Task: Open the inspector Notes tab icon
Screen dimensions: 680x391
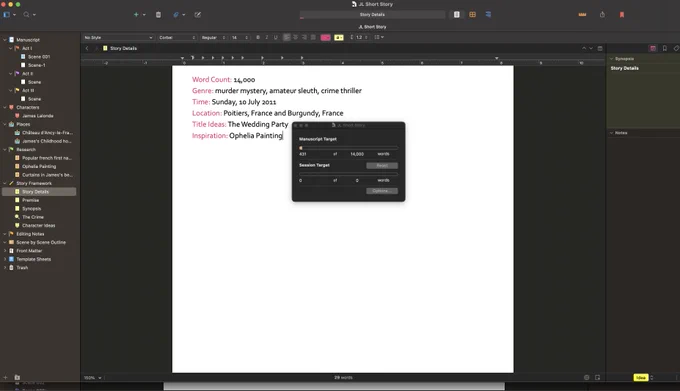Action: point(653,49)
